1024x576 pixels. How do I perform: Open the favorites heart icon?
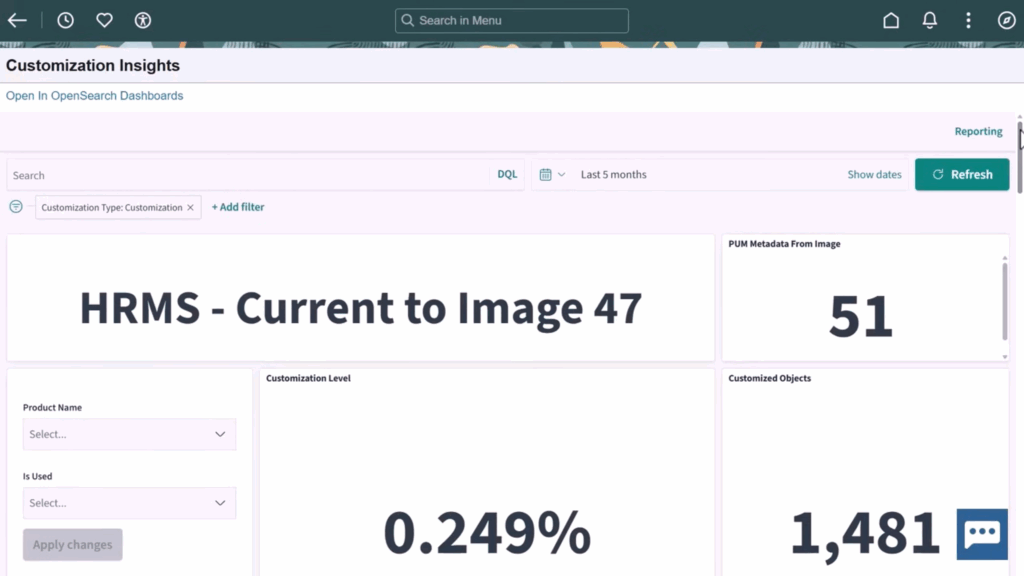[x=104, y=20]
